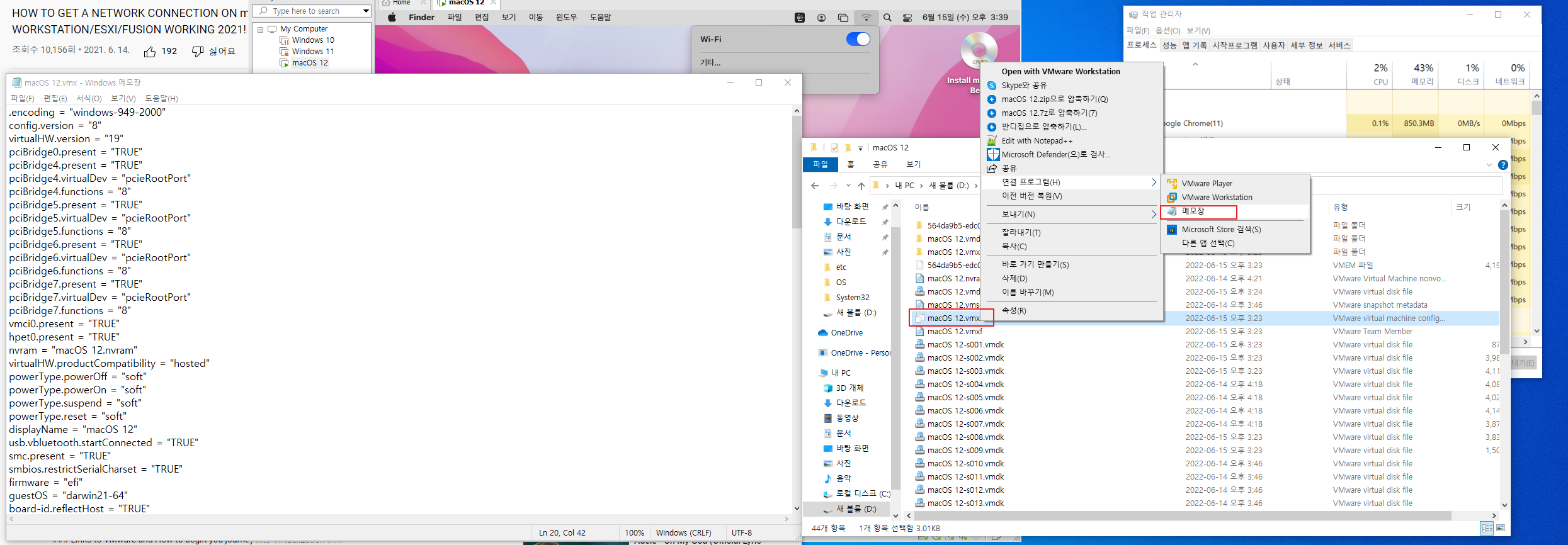Image resolution: width=1568 pixels, height=545 pixels.
Task: Open the VMware library search dropdown arrow
Action: click(365, 11)
